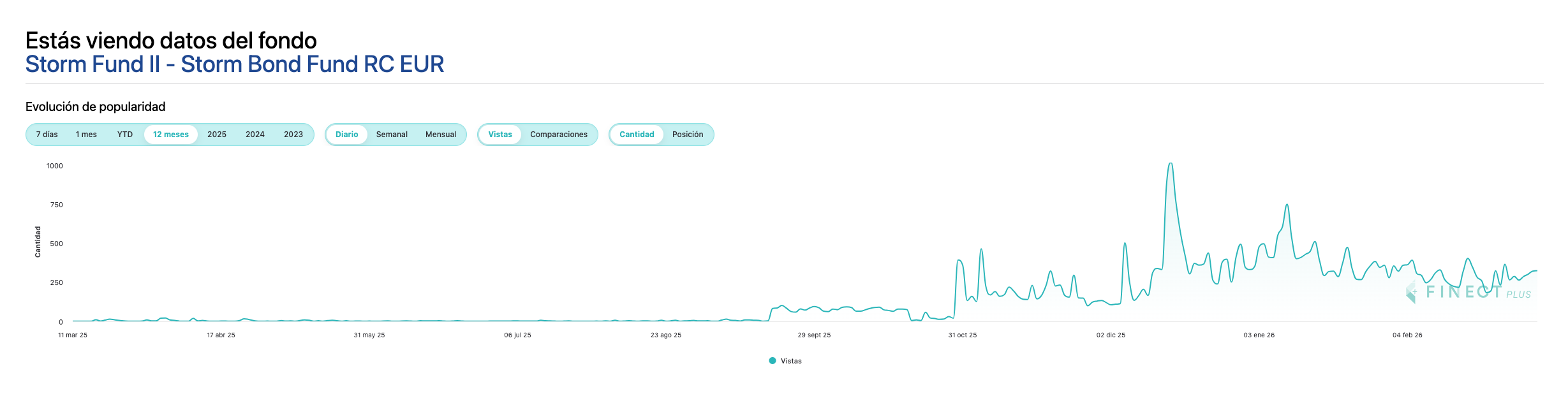Click the highest peak in the chart

point(1170,164)
